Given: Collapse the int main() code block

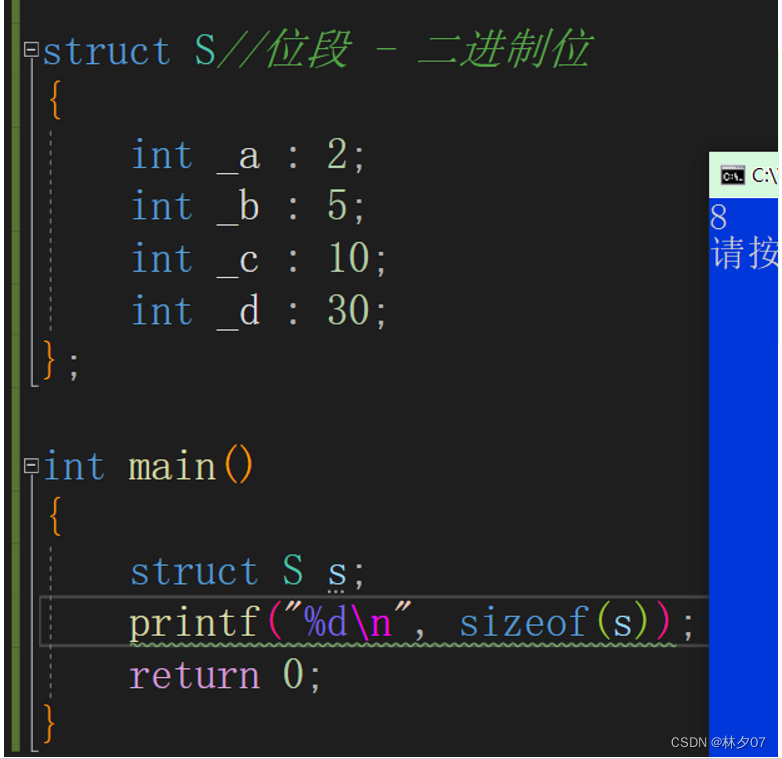Looking at the screenshot, I should [x=31, y=466].
